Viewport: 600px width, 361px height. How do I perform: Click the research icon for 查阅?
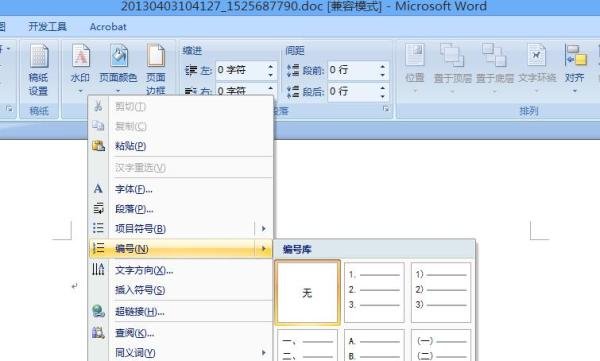pos(98,332)
